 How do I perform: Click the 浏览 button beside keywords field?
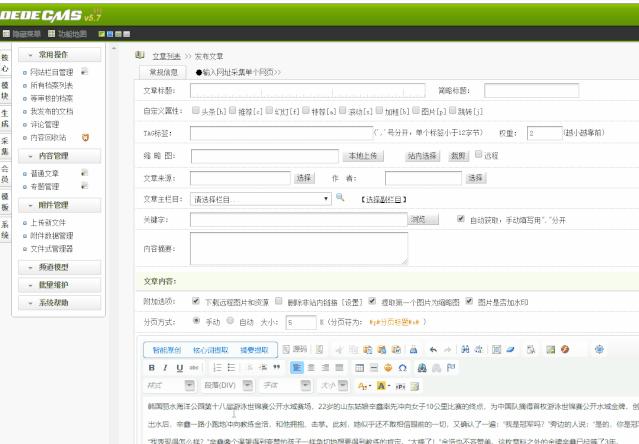coord(423,219)
